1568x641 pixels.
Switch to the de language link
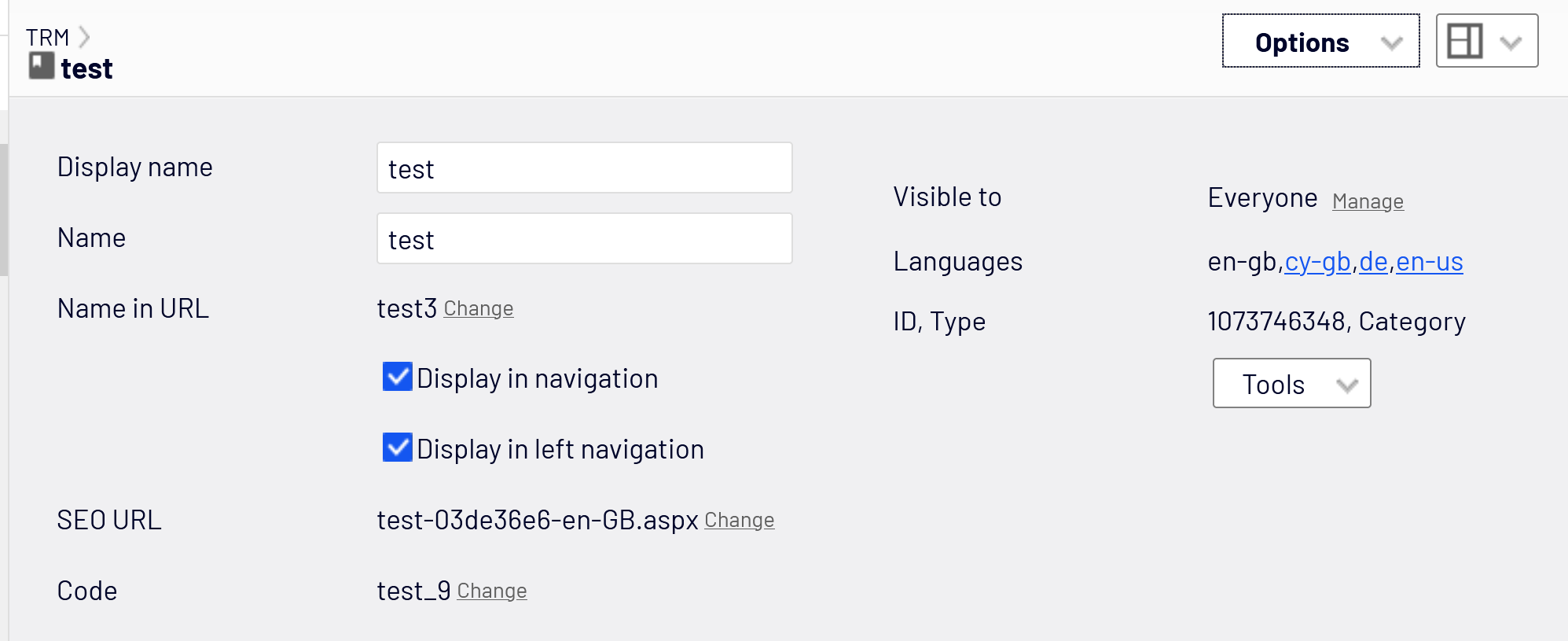pos(1373,262)
